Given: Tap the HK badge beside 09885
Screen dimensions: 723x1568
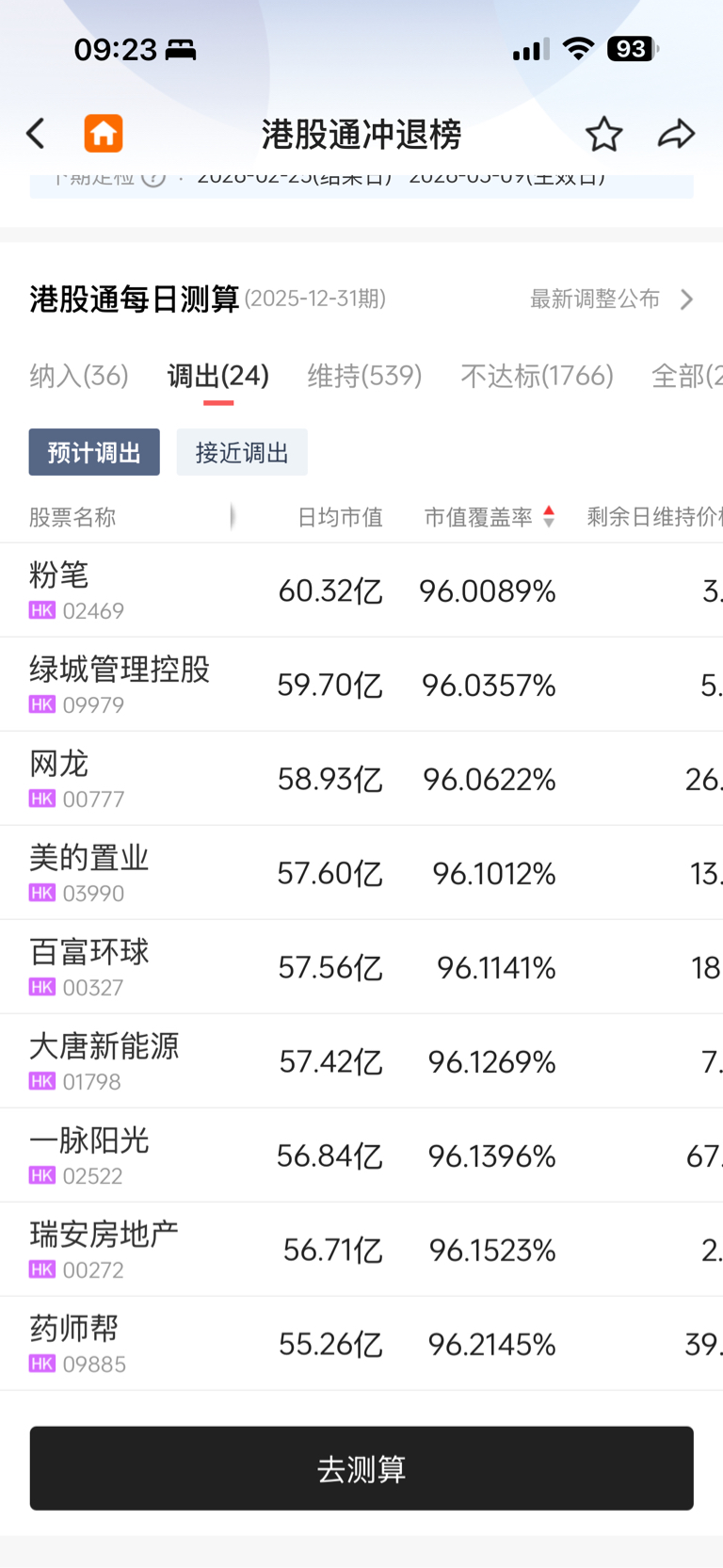Looking at the screenshot, I should (42, 1364).
